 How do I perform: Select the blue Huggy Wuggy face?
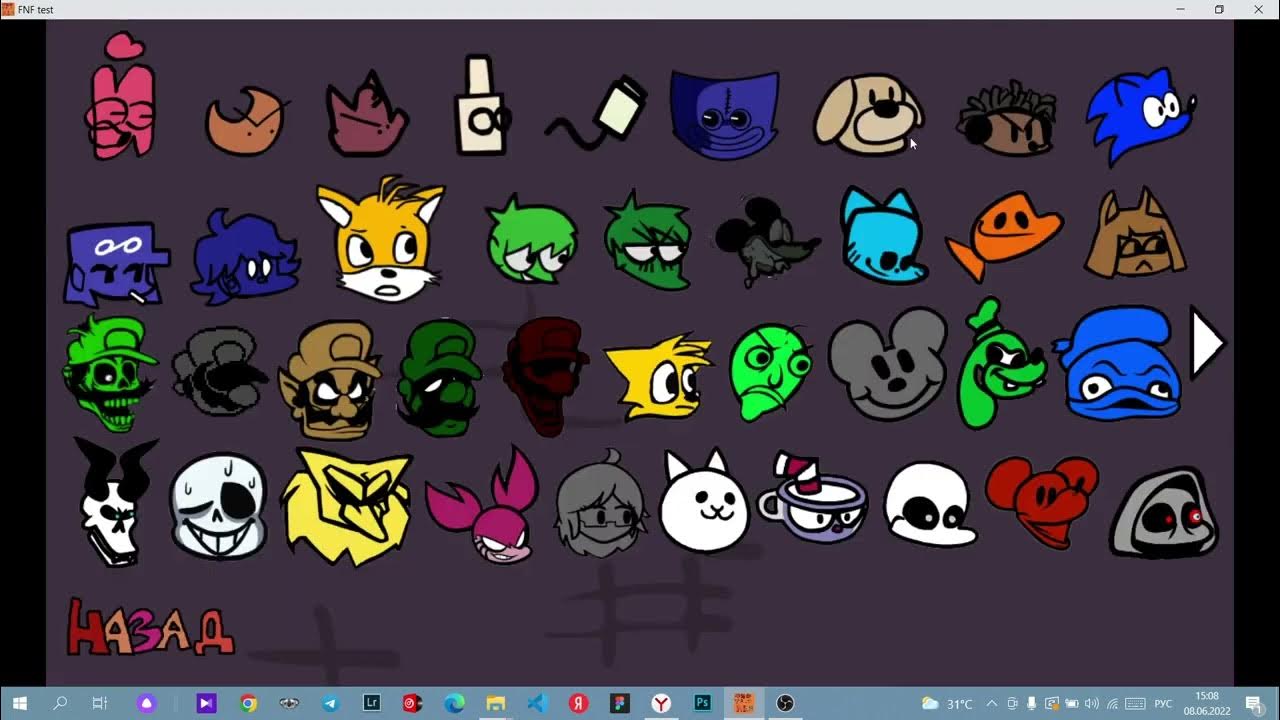[x=724, y=114]
